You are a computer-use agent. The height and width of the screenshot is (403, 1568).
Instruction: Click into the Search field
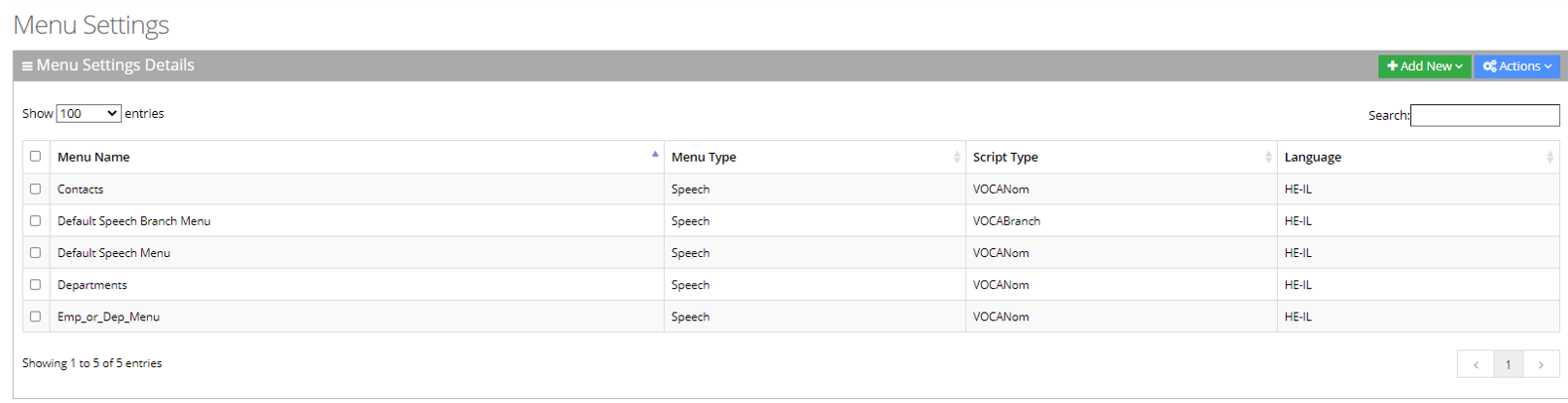(x=1484, y=115)
